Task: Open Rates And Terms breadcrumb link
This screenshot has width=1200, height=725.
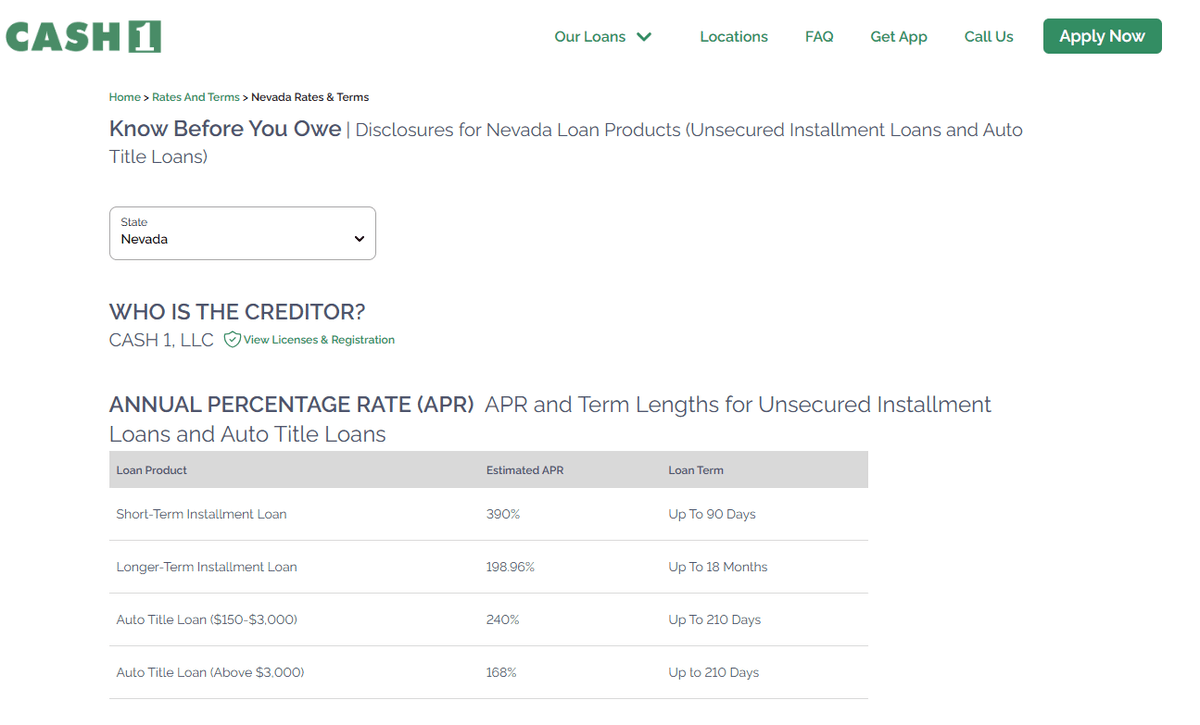Action: [x=196, y=97]
